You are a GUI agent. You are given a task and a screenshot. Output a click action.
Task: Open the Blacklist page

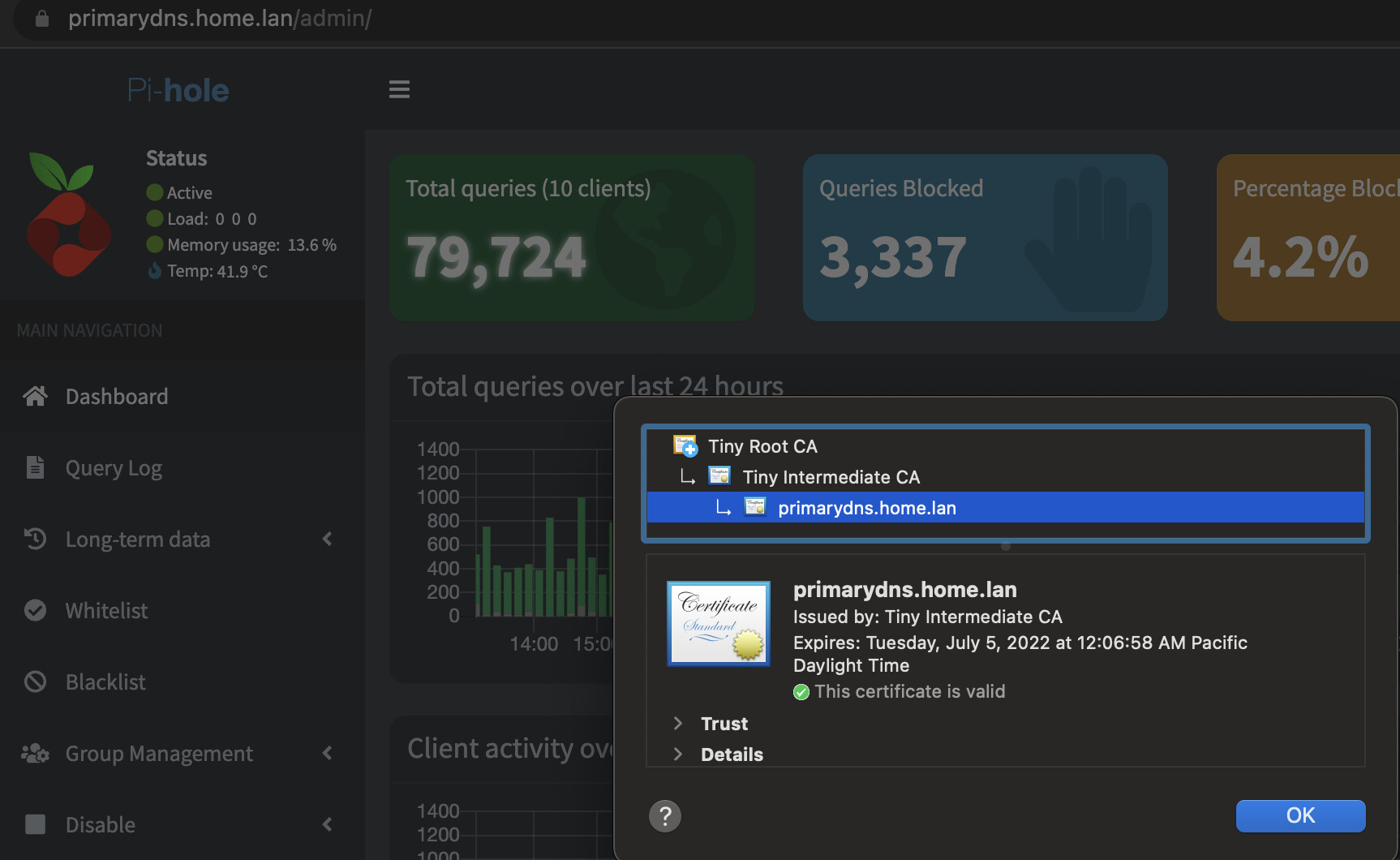pyautogui.click(x=183, y=682)
